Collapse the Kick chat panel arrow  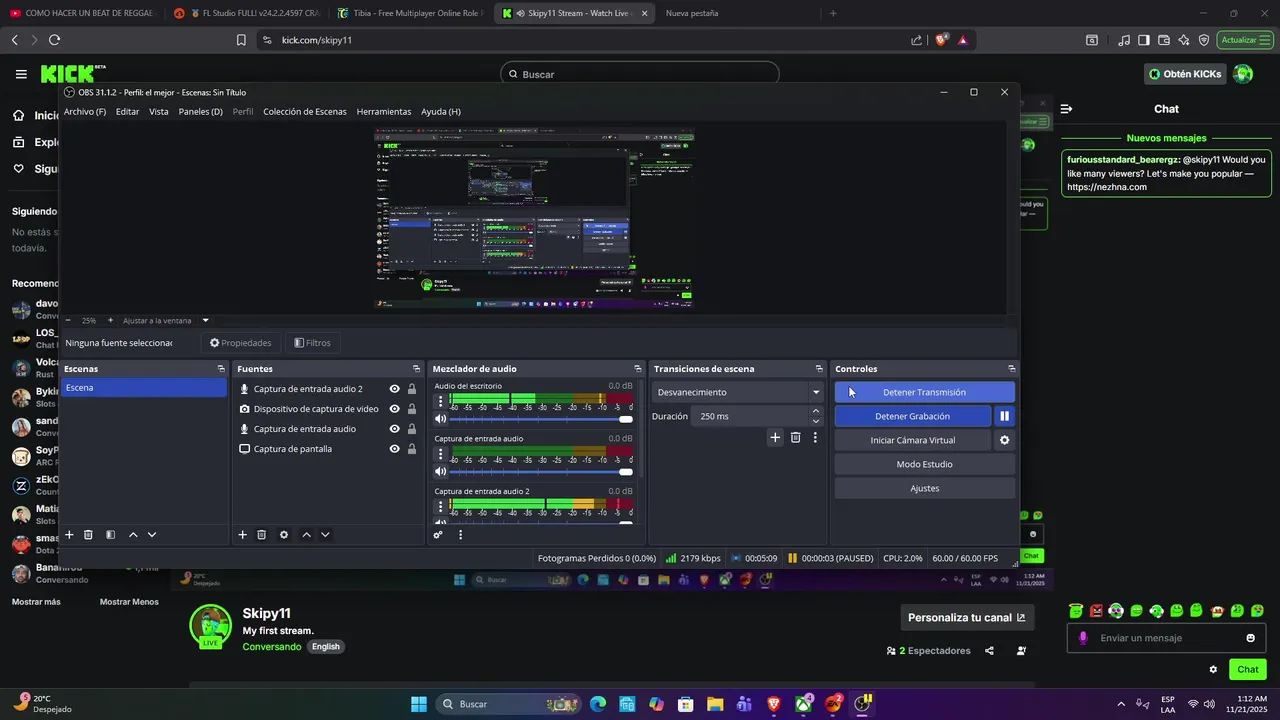[1066, 109]
